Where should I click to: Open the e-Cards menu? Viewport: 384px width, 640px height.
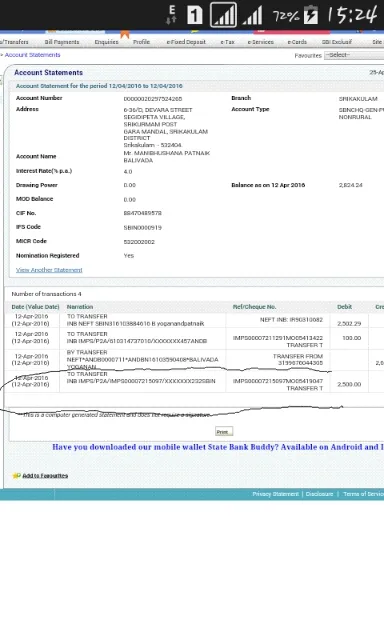297,42
